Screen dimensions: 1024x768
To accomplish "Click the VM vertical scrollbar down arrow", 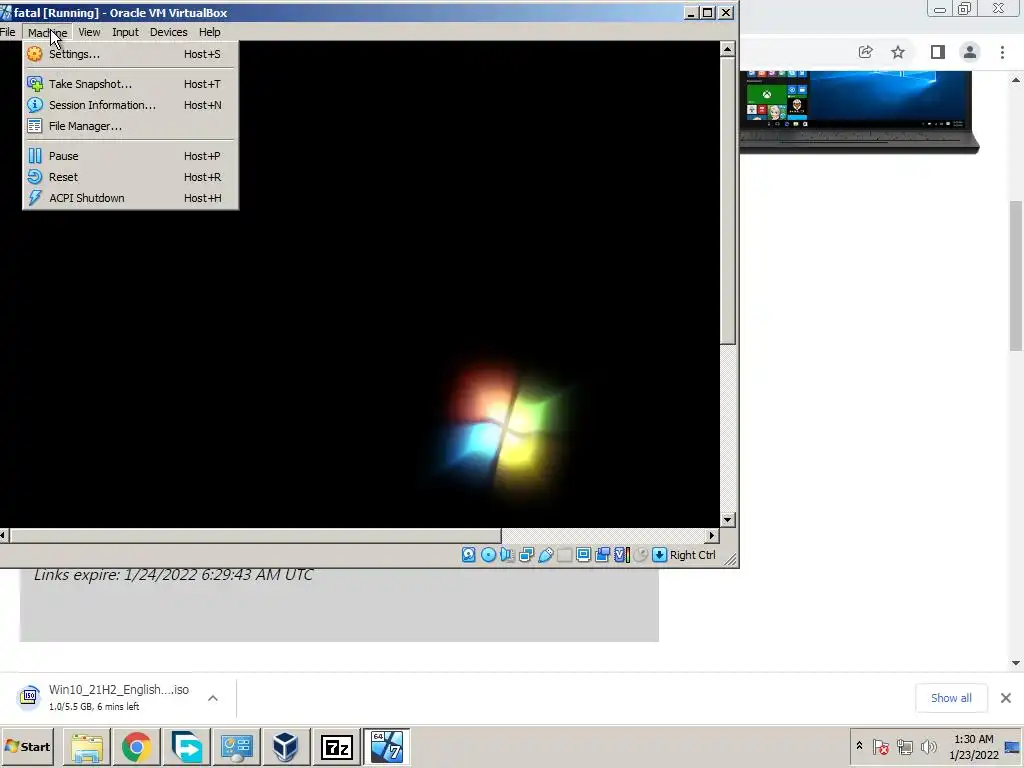I will (x=728, y=520).
